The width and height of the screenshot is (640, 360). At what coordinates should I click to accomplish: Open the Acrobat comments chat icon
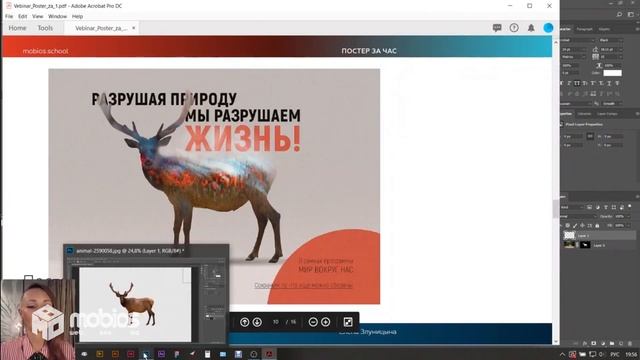pos(497,28)
